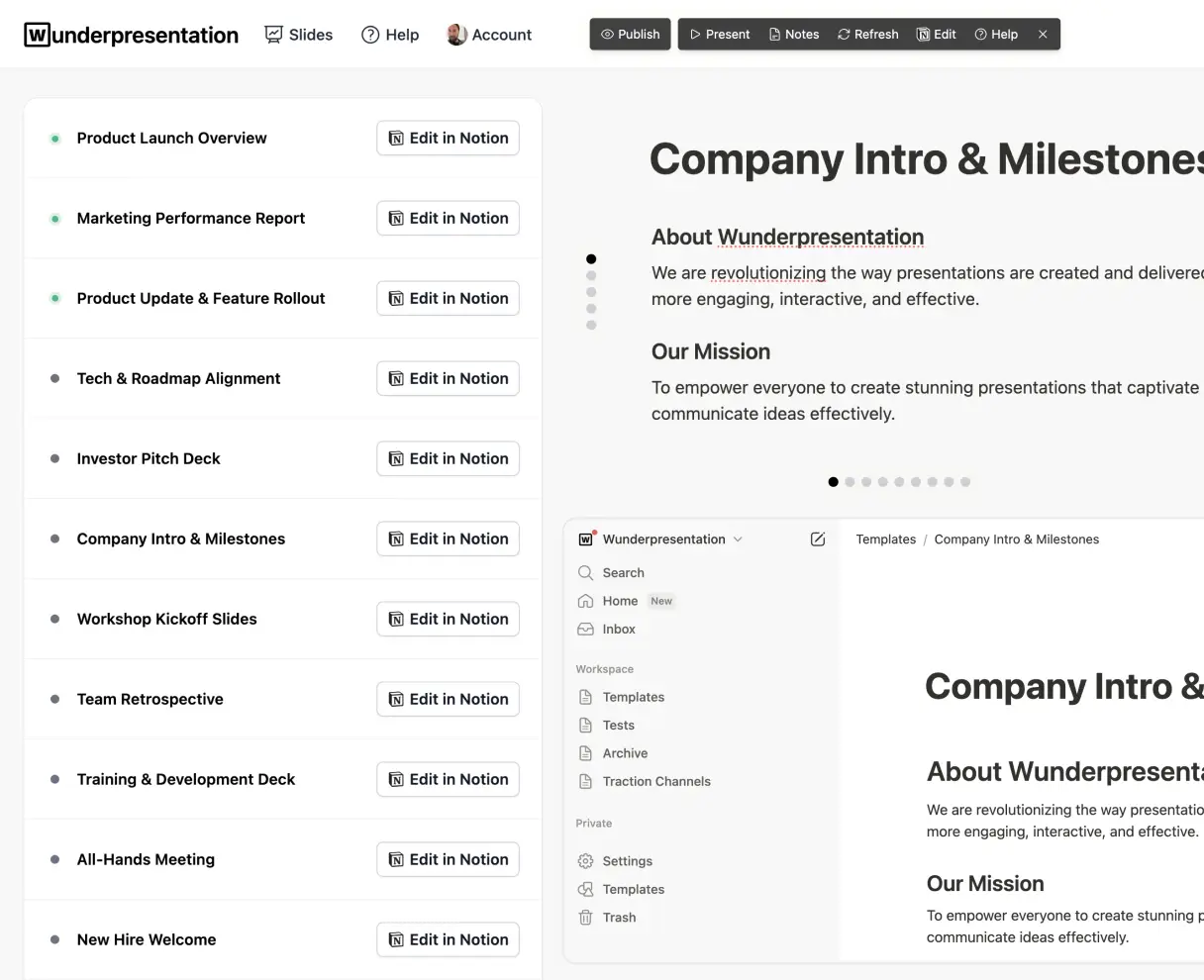Viewport: 1204px width, 980px height.
Task: Start the presentation with Present
Action: [x=720, y=34]
